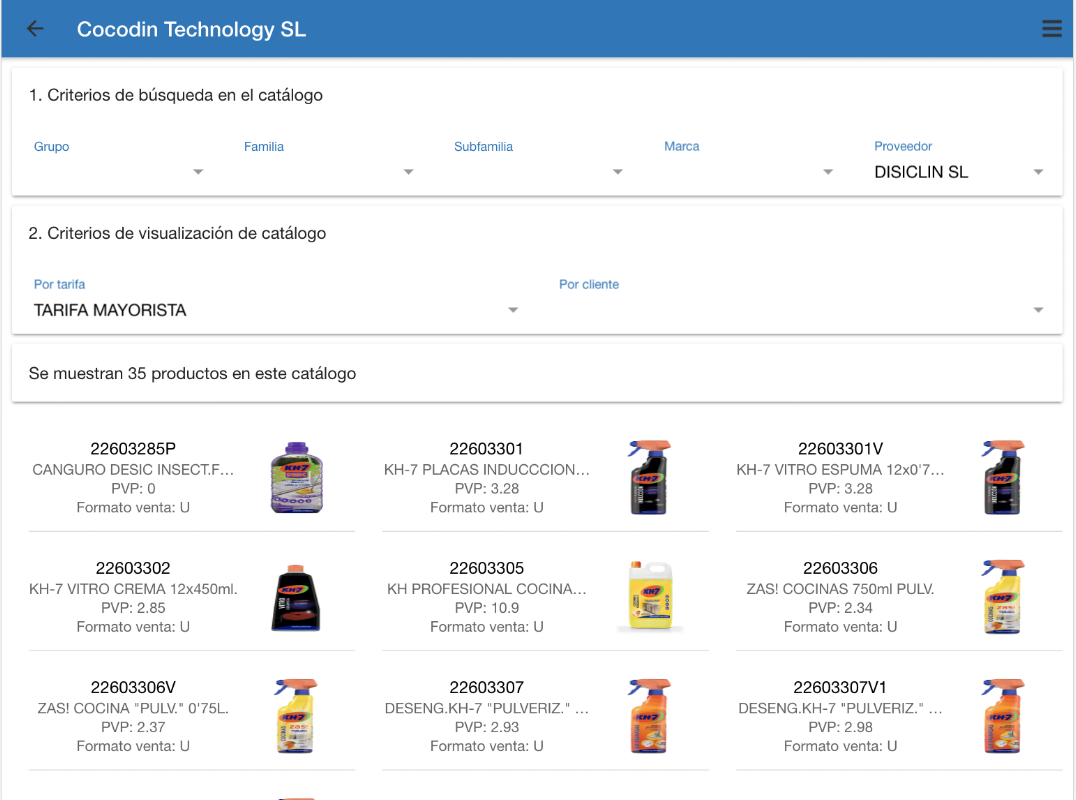Select product code 22603301V

click(841, 449)
